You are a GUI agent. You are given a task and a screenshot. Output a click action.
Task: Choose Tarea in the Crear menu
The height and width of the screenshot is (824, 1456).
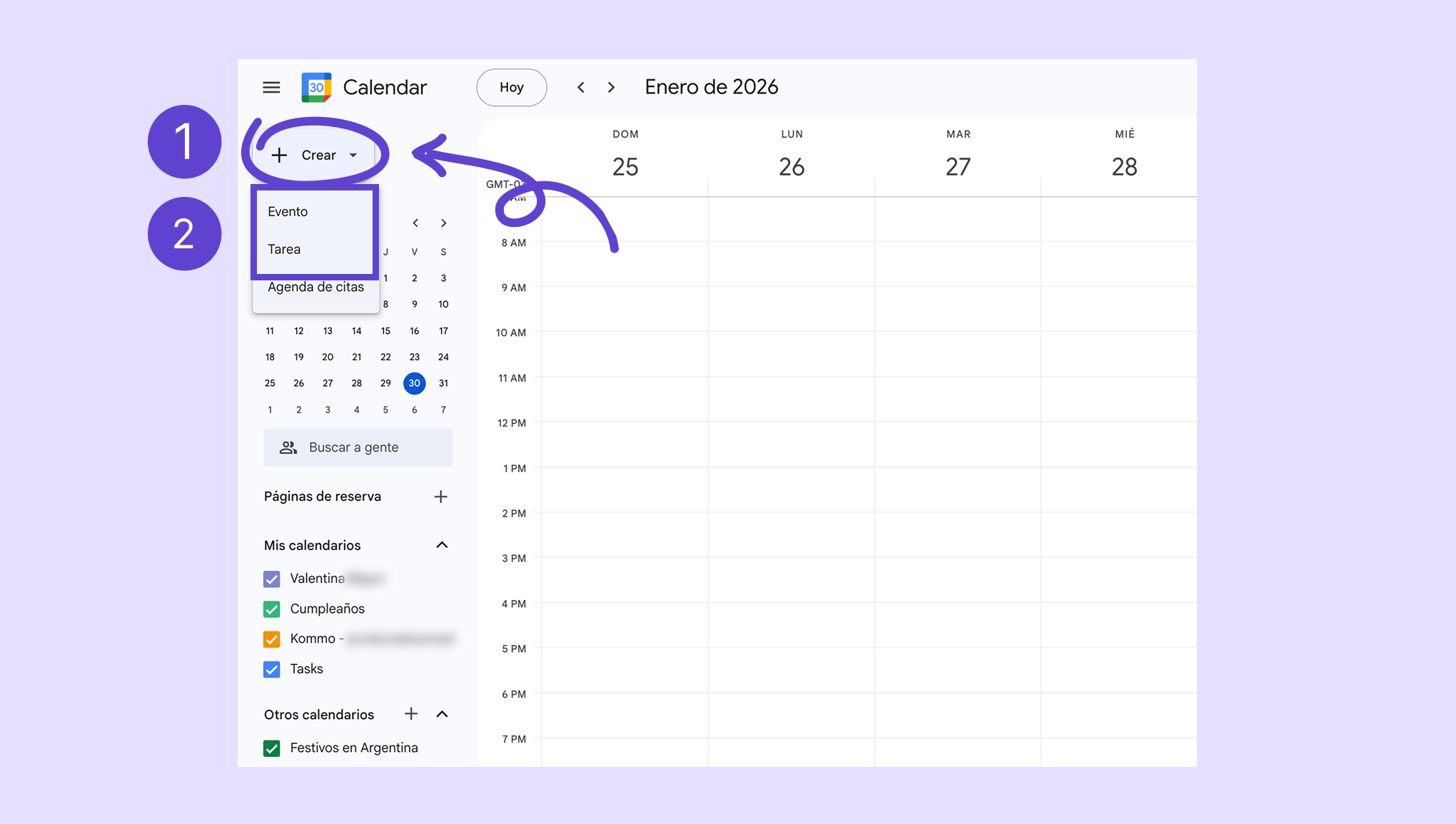tap(284, 249)
